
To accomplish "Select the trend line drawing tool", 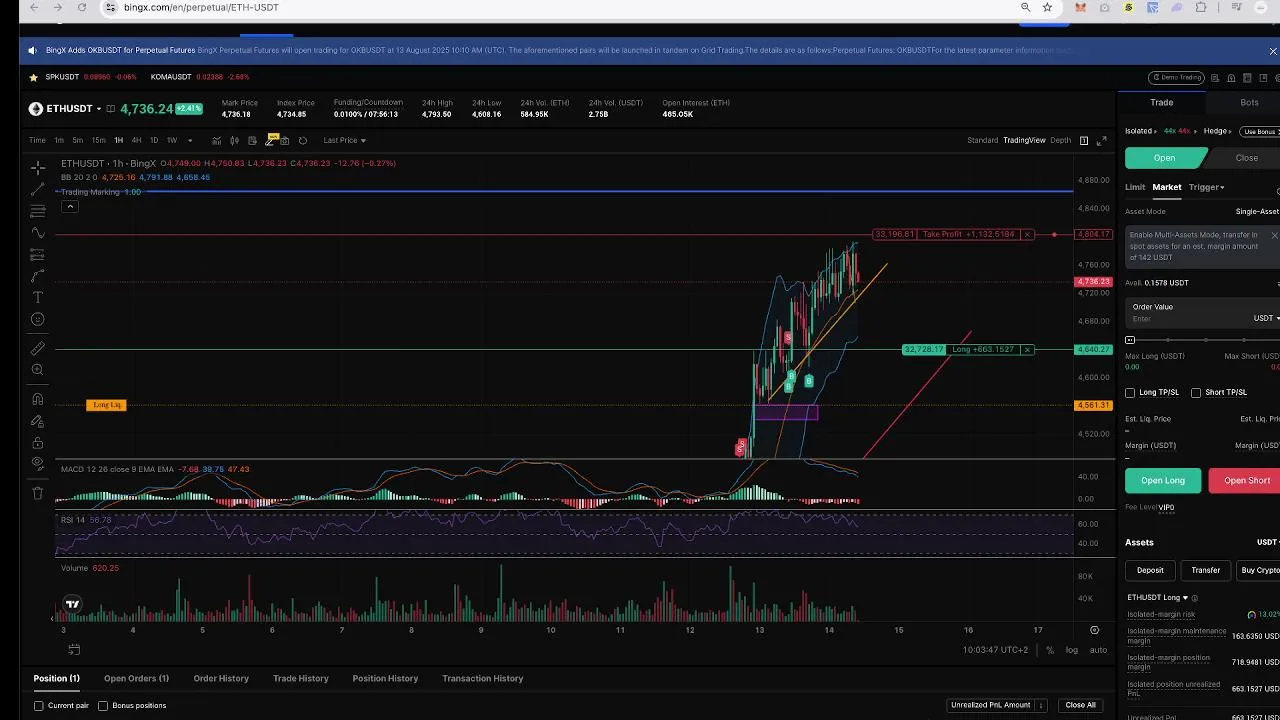I will [x=37, y=189].
